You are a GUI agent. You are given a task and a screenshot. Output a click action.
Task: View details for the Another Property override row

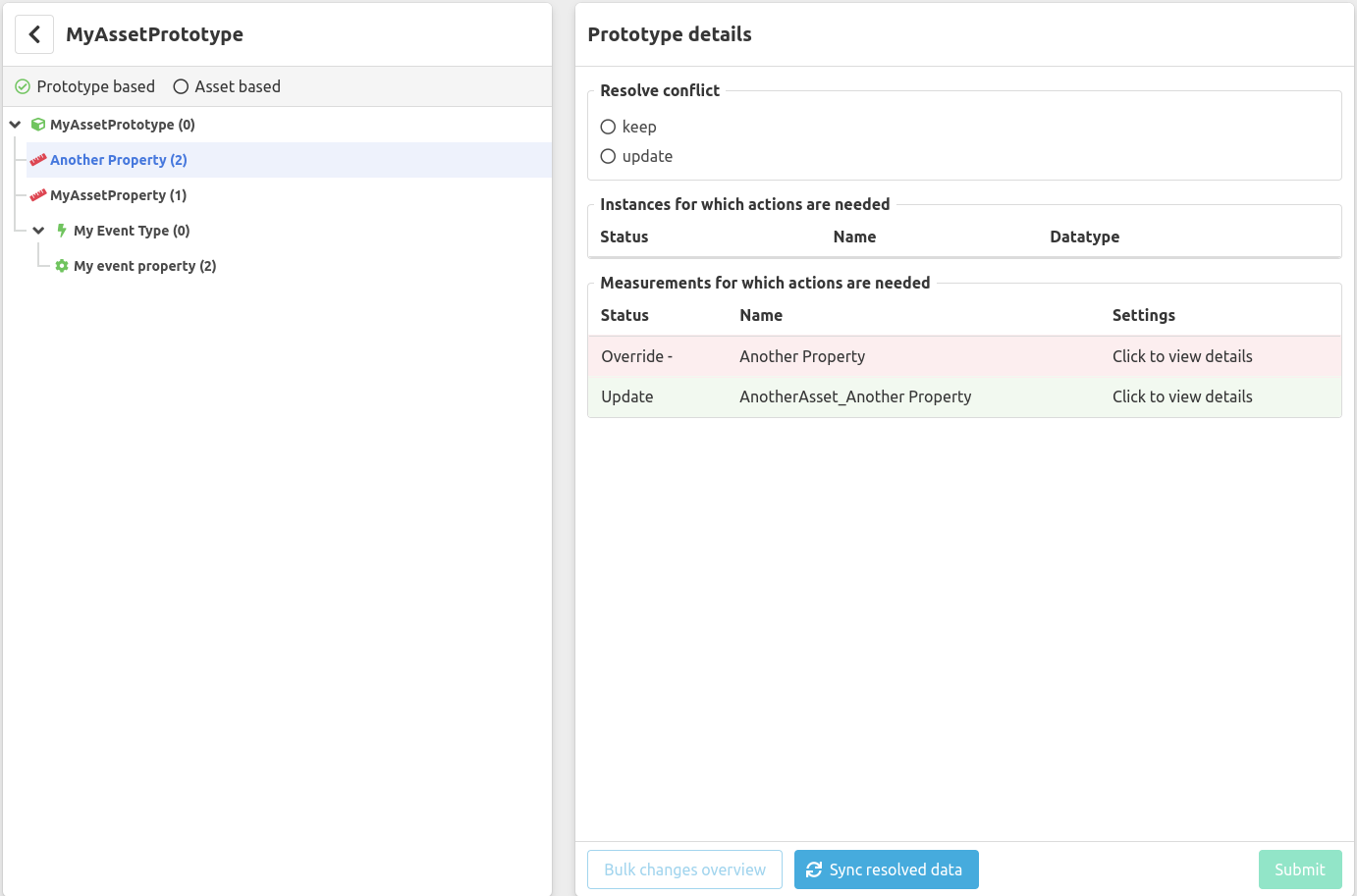point(1182,356)
